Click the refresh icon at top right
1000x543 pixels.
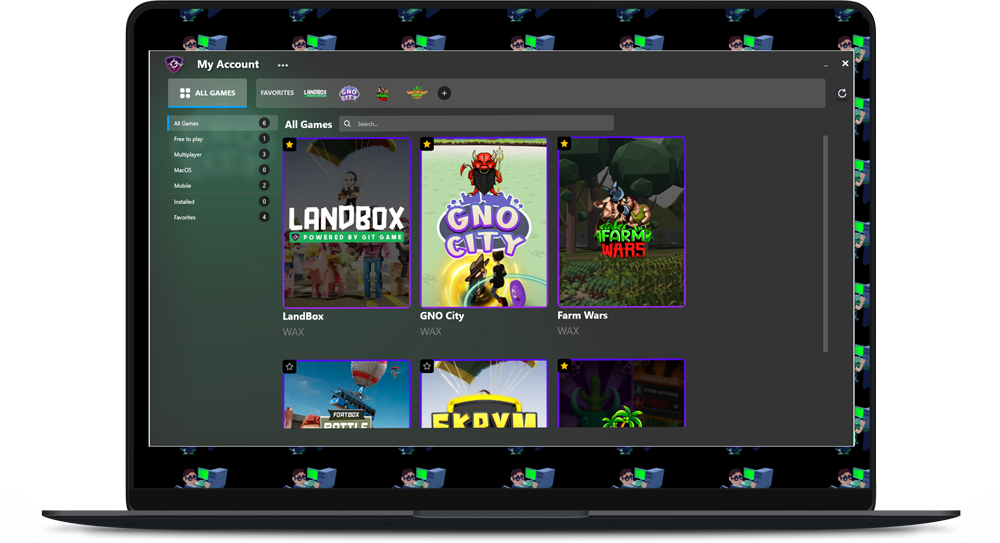point(842,93)
